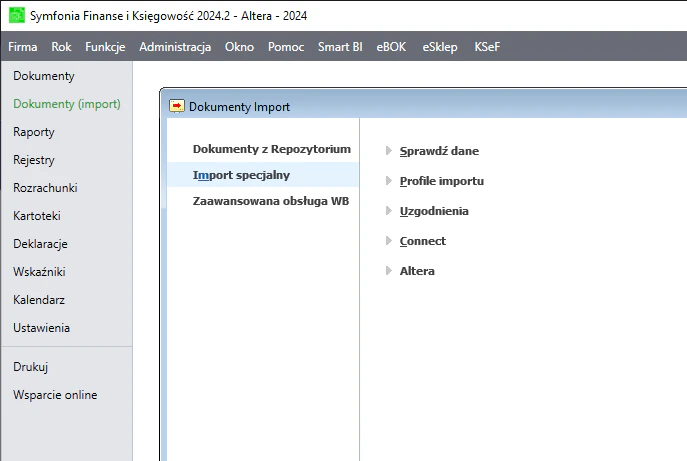Select Zaawansowana obsługa WB tab
The height and width of the screenshot is (461, 687).
click(271, 201)
